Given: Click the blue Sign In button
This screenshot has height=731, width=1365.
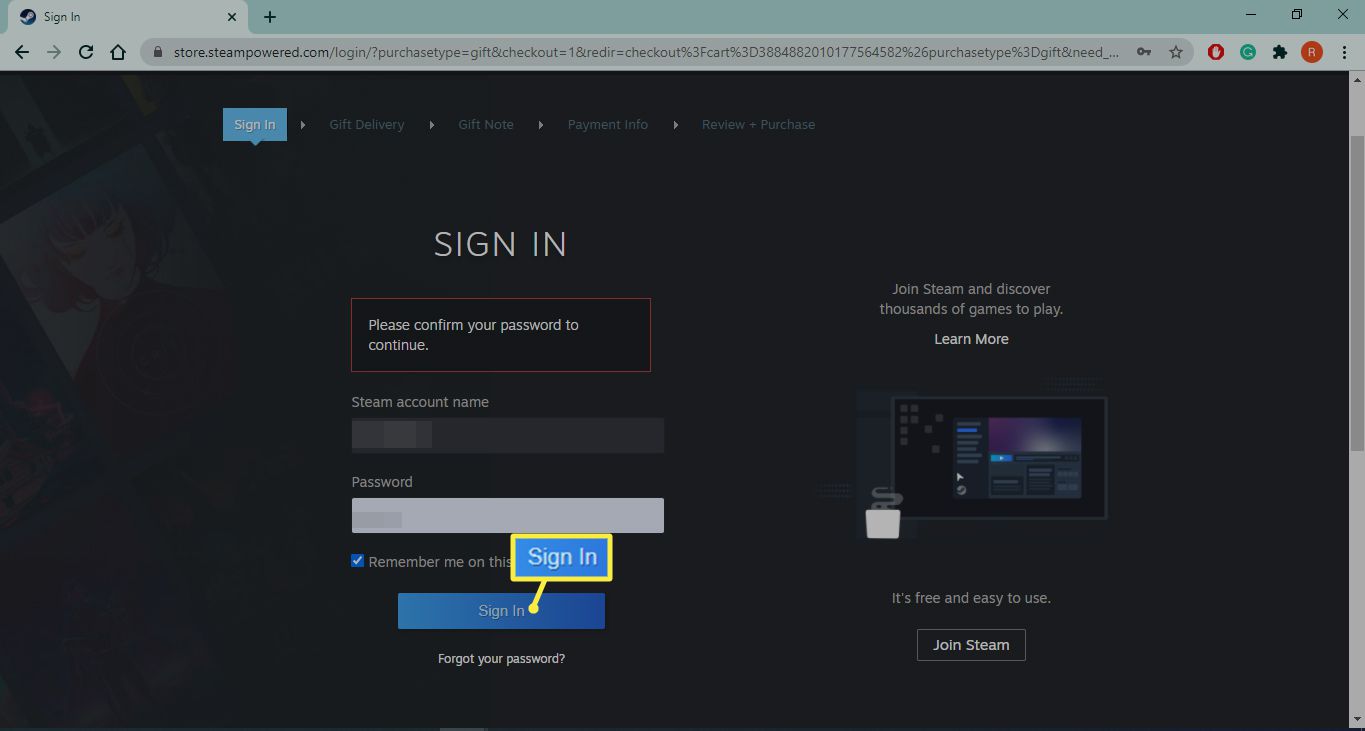Looking at the screenshot, I should tap(501, 611).
